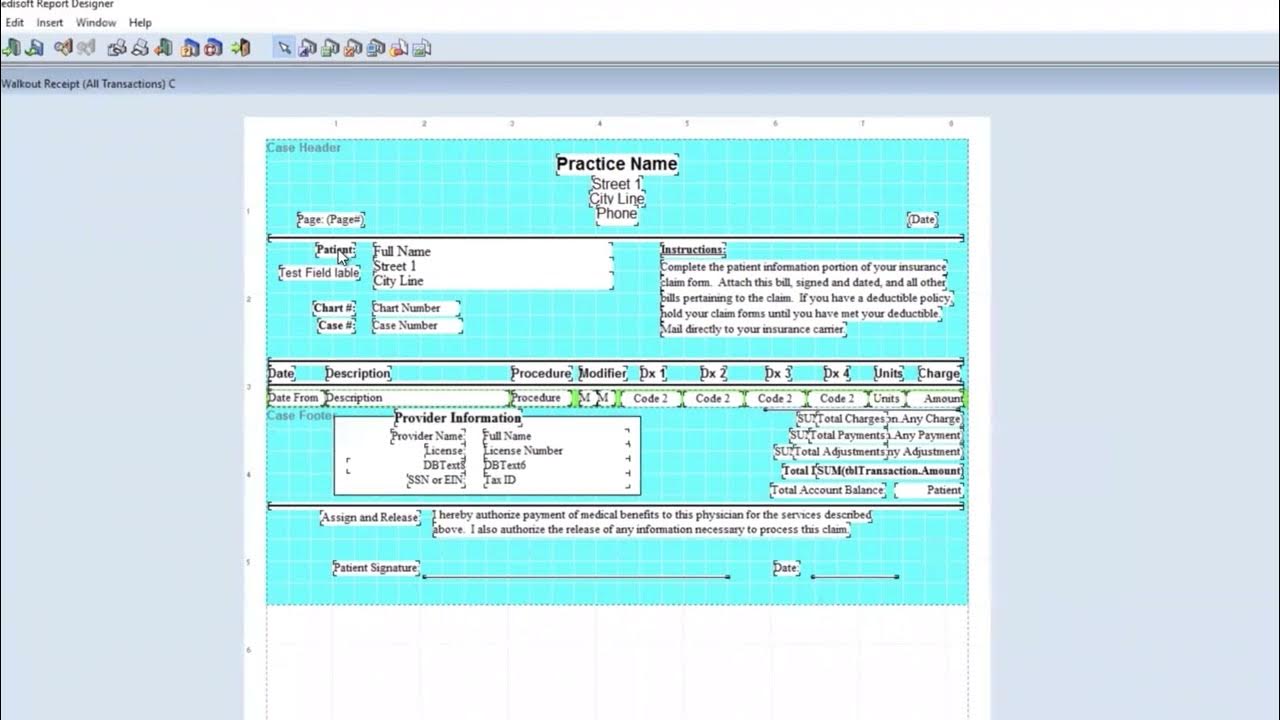The image size is (1280, 720).
Task: Select the Modifier column header
Action: (602, 373)
